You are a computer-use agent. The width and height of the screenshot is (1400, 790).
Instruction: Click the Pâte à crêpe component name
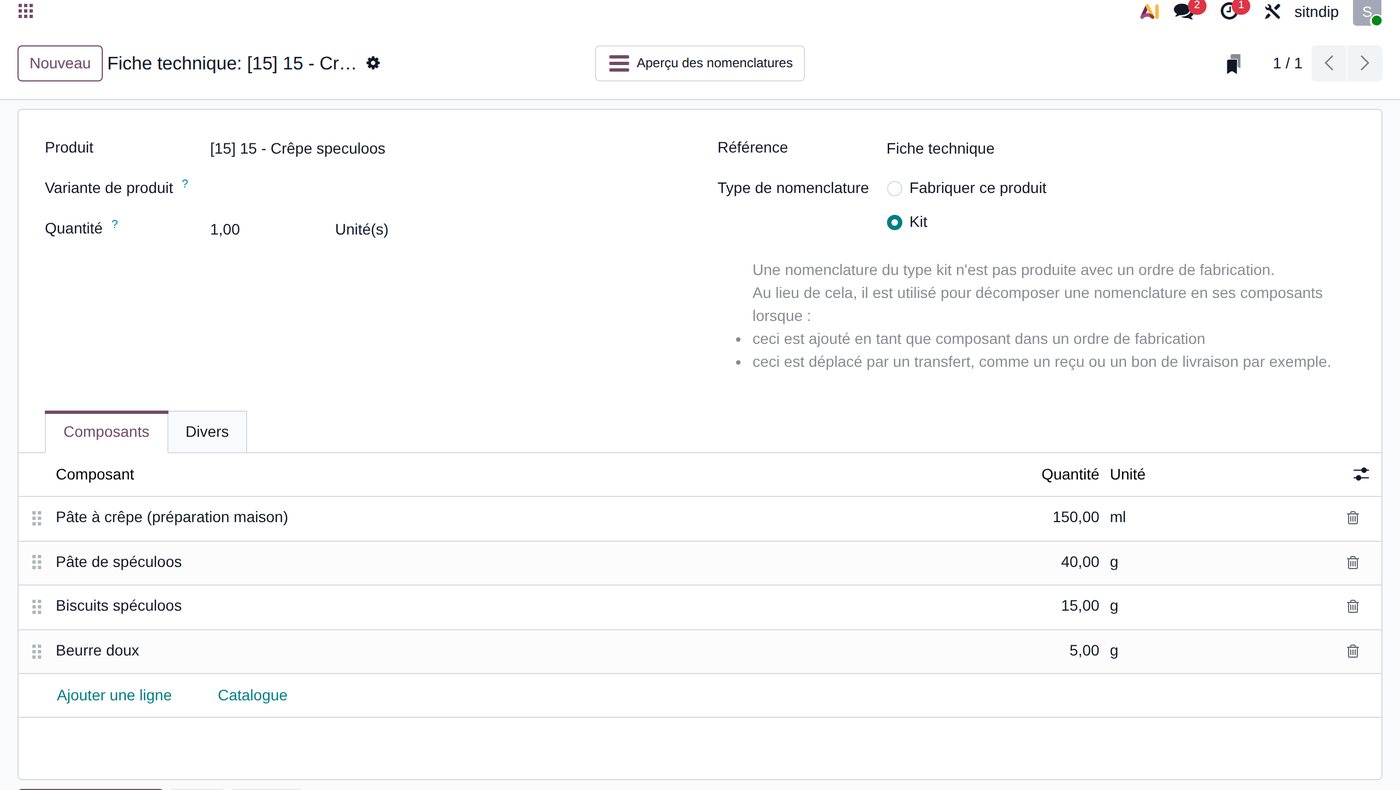(x=172, y=518)
